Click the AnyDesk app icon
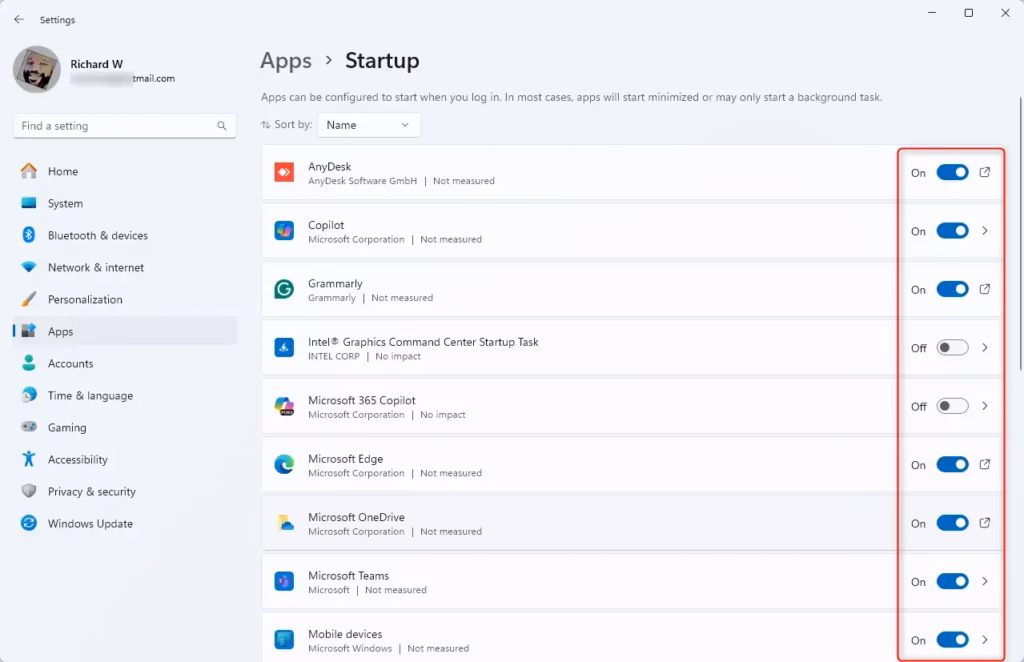This screenshot has height=662, width=1024. (x=284, y=172)
